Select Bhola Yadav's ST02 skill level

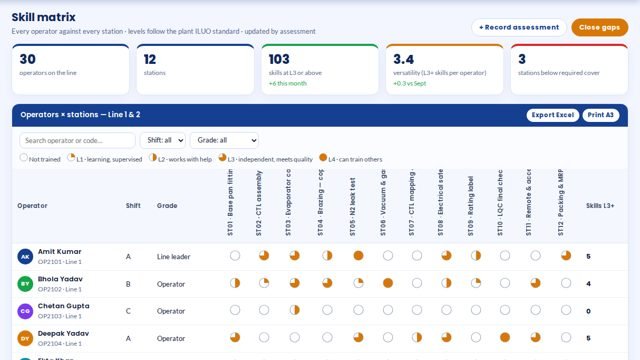pos(264,283)
